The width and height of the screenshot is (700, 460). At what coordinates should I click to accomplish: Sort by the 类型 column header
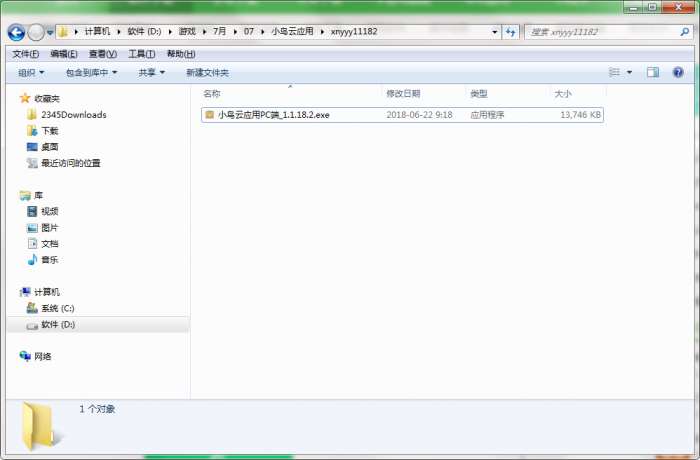click(x=479, y=94)
